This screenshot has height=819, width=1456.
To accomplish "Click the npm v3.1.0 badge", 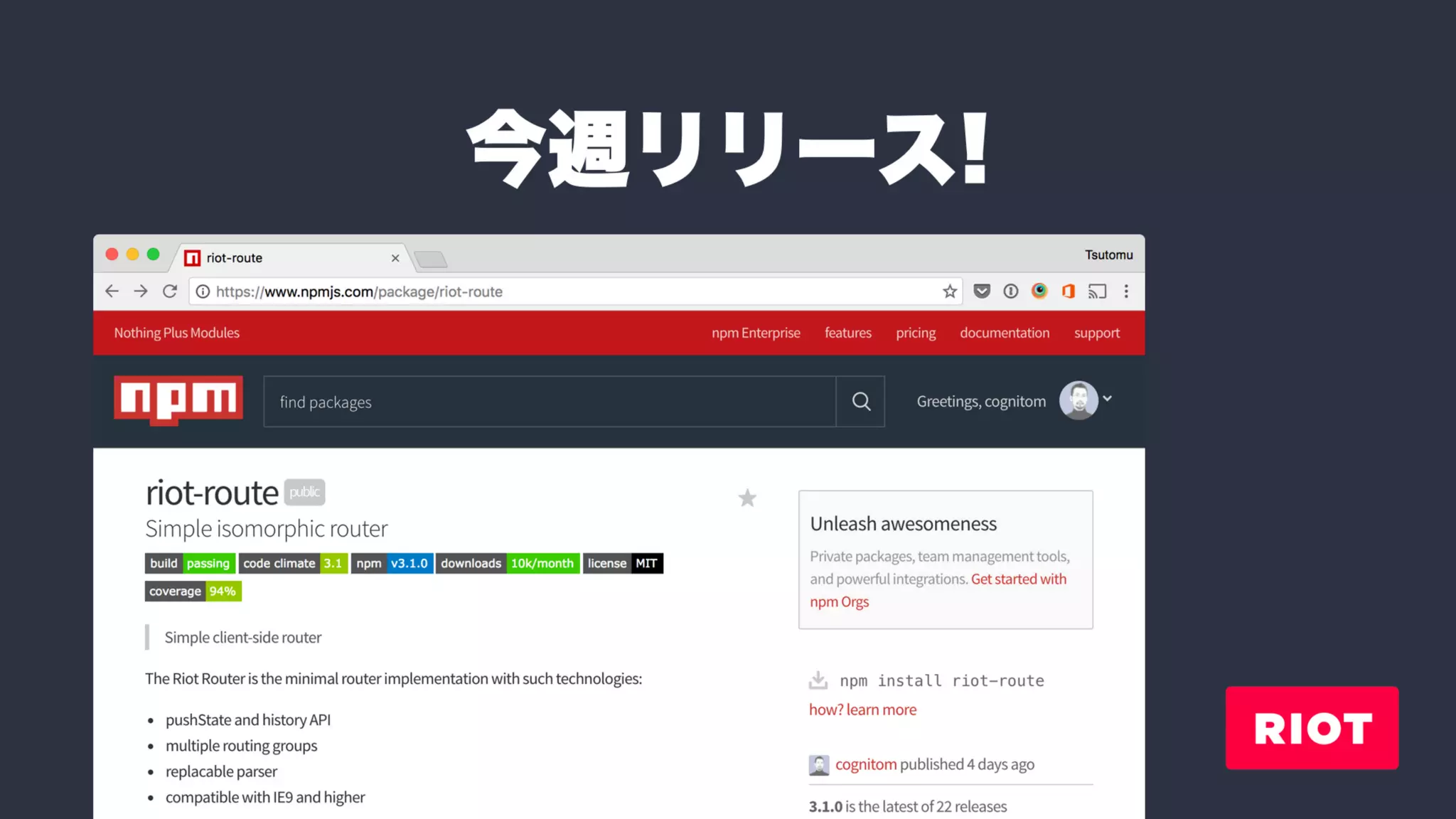I will [392, 563].
